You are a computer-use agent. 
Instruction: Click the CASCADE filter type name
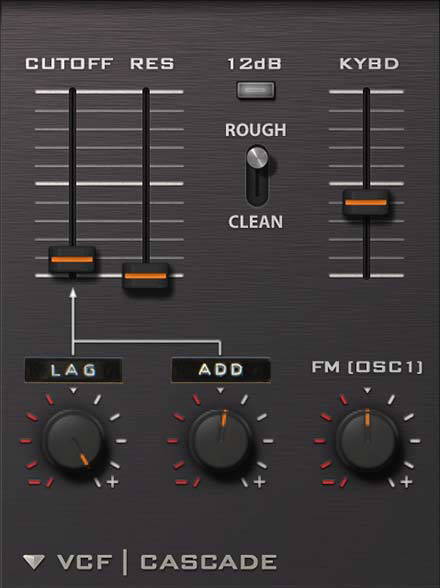(x=209, y=562)
